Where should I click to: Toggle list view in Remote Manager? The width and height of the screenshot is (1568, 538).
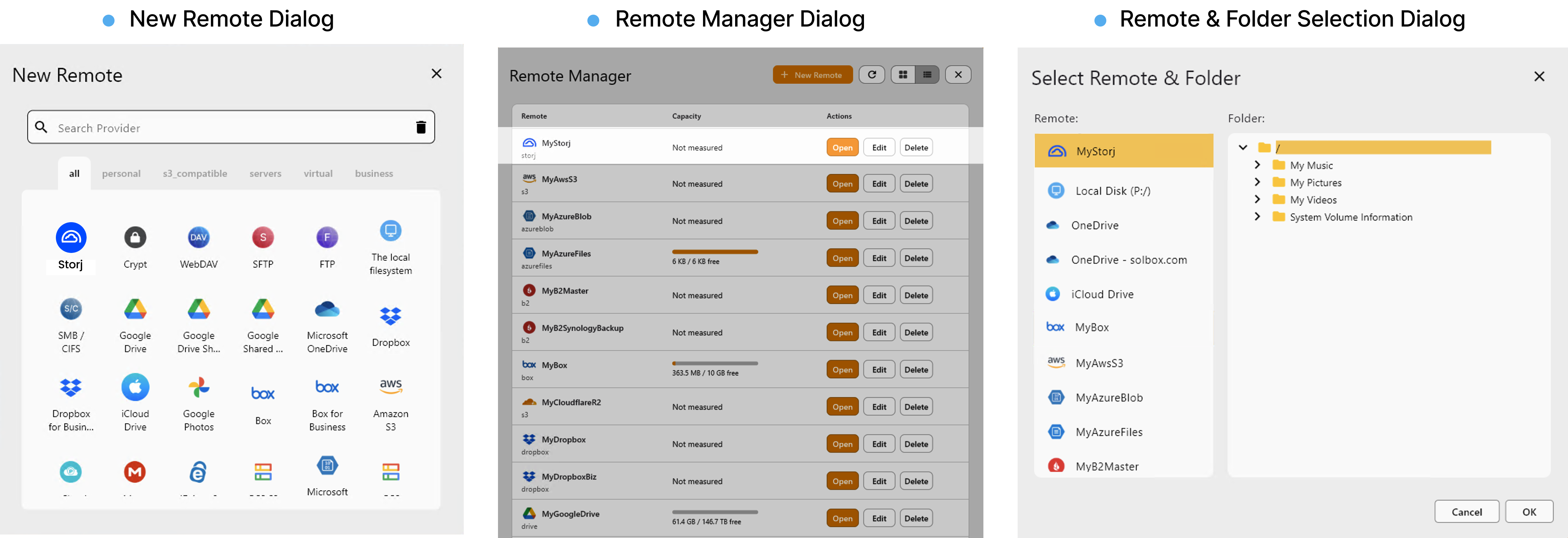[927, 74]
